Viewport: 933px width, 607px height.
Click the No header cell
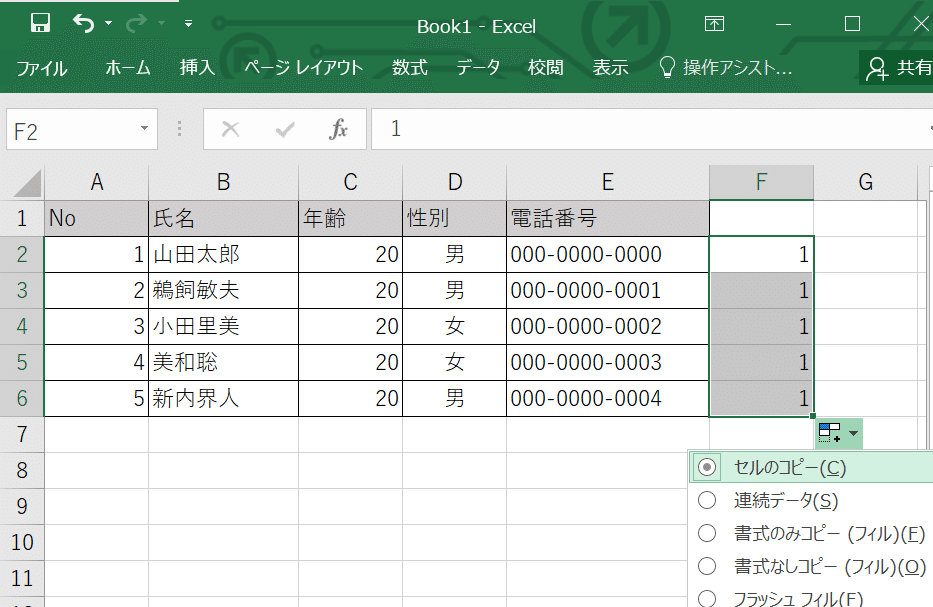pos(96,218)
